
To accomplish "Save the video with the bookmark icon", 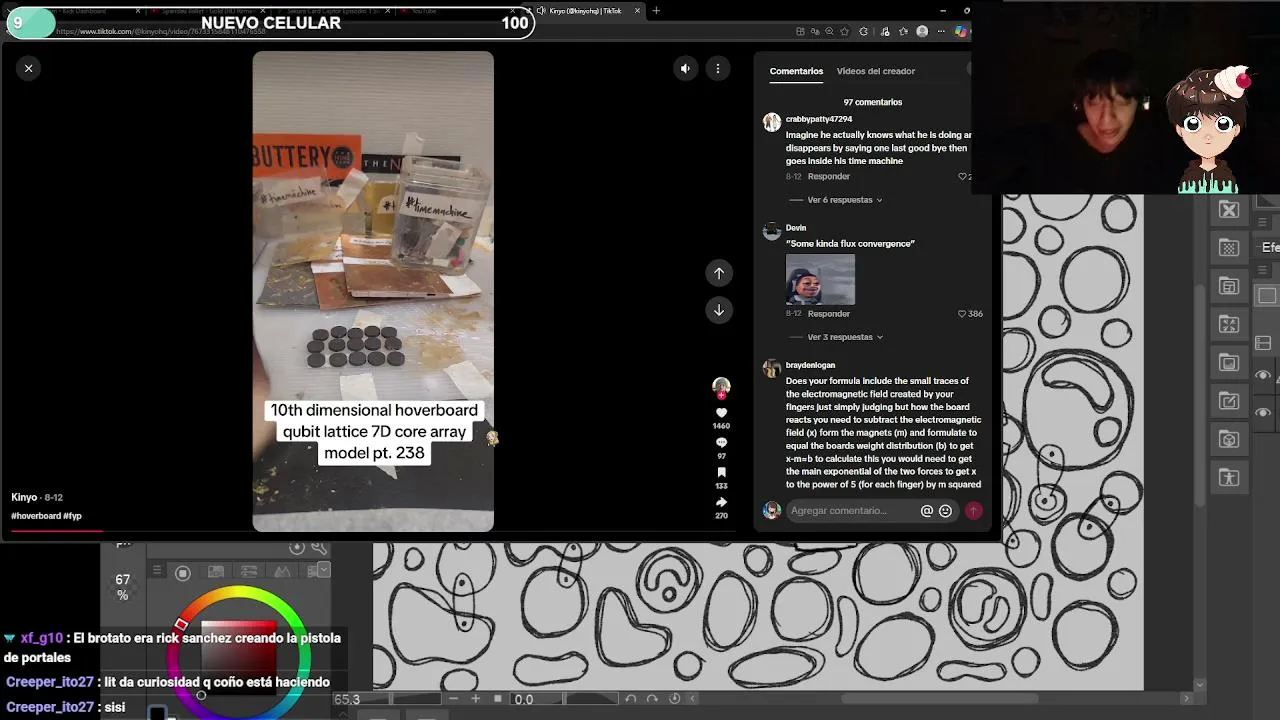I will point(721,473).
